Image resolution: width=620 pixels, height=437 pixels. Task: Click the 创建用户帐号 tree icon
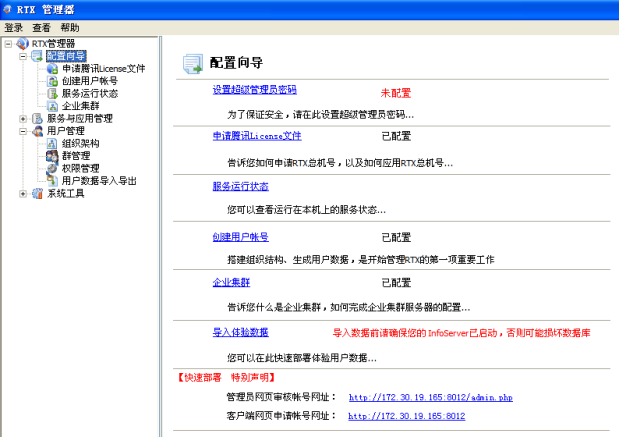pyautogui.click(x=52, y=81)
